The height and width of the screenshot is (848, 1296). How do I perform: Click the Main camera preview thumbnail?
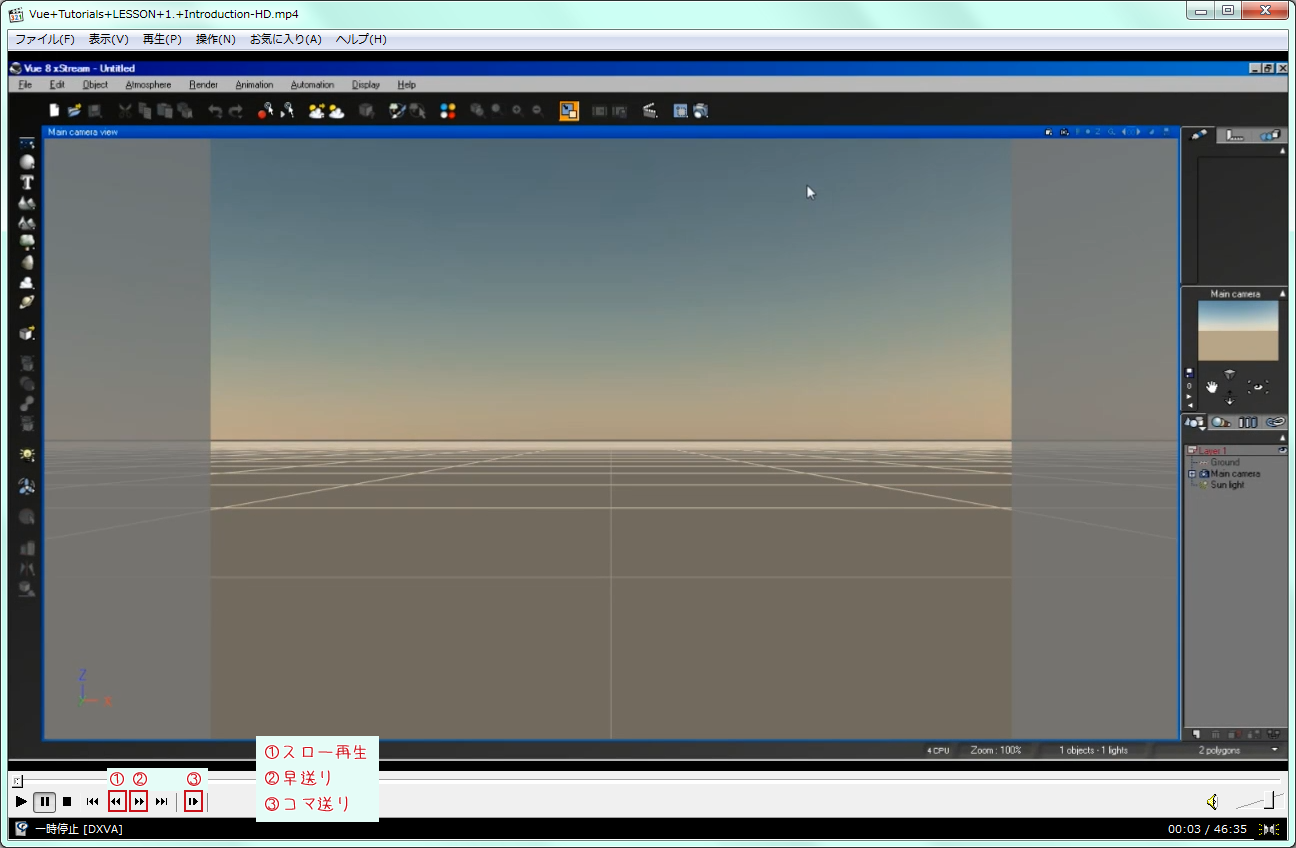click(1238, 331)
